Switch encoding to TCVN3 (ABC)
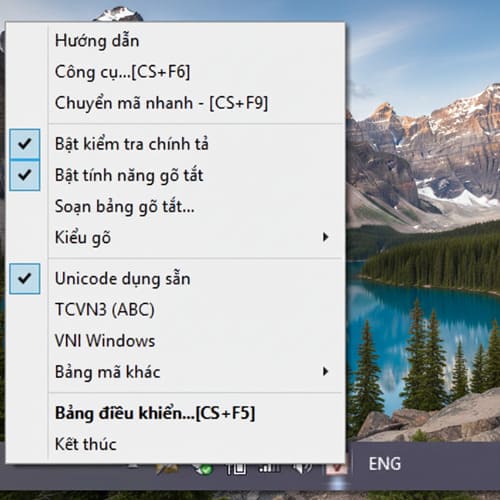The width and height of the screenshot is (500, 500). point(176,310)
